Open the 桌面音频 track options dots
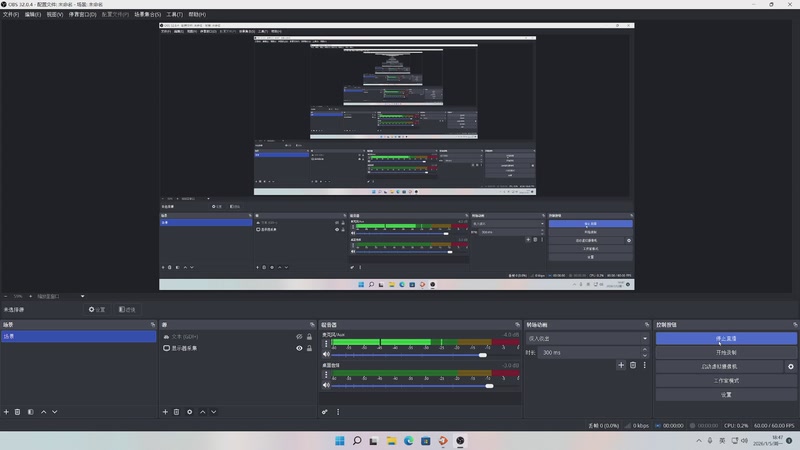 click(x=326, y=374)
